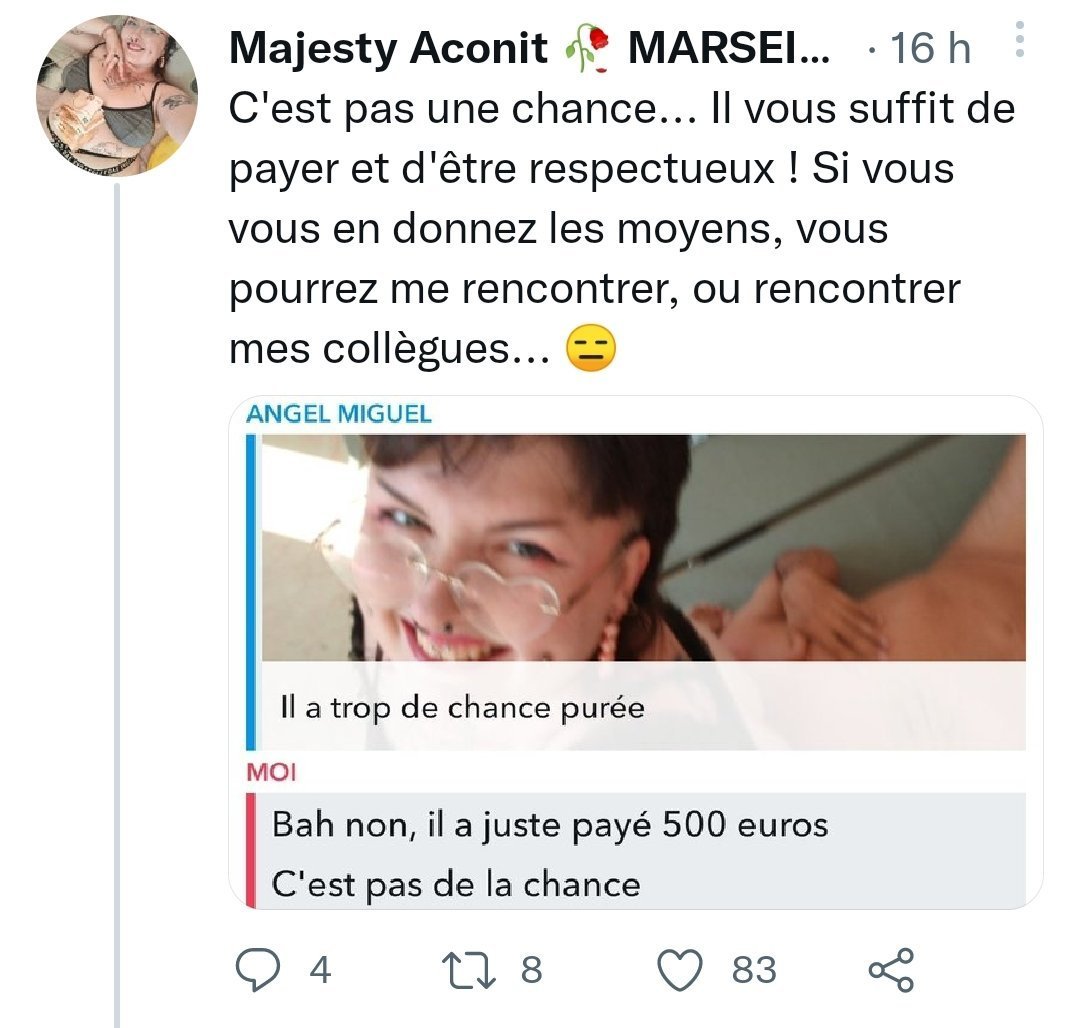Like the tweet with the heart icon
Screen dimensions: 1080x1028
(x=683, y=970)
